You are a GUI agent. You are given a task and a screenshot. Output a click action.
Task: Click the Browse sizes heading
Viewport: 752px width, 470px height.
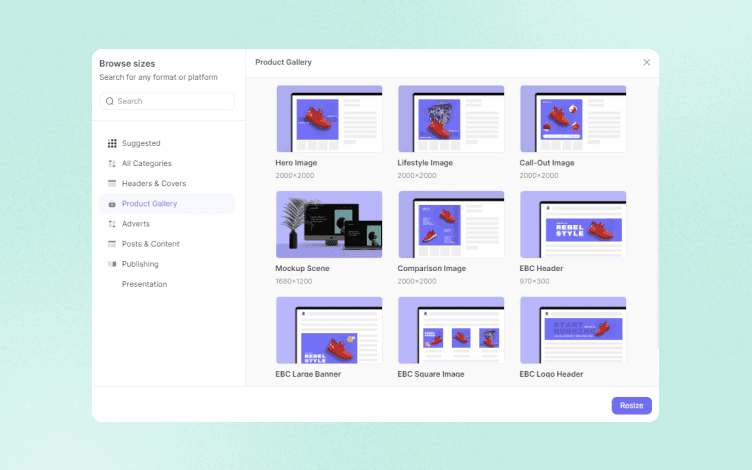(x=127, y=64)
